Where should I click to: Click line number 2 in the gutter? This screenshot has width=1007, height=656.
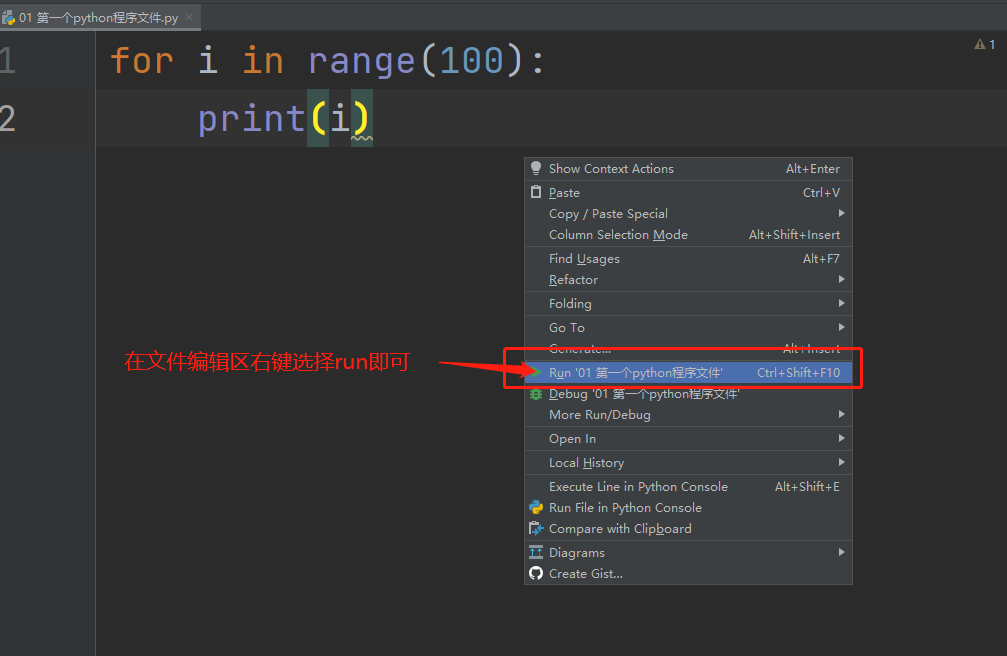[x=8, y=119]
